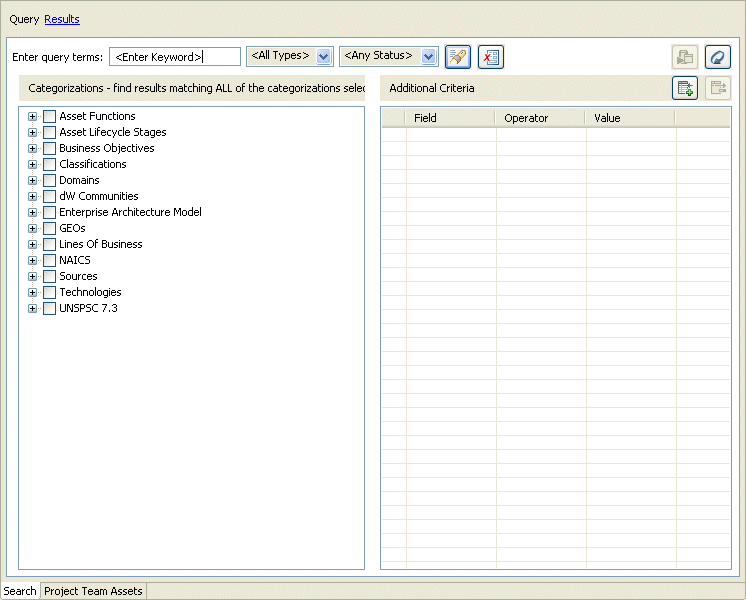Expand the NAICS node
Viewport: 746px width, 600px height.
tap(32, 260)
